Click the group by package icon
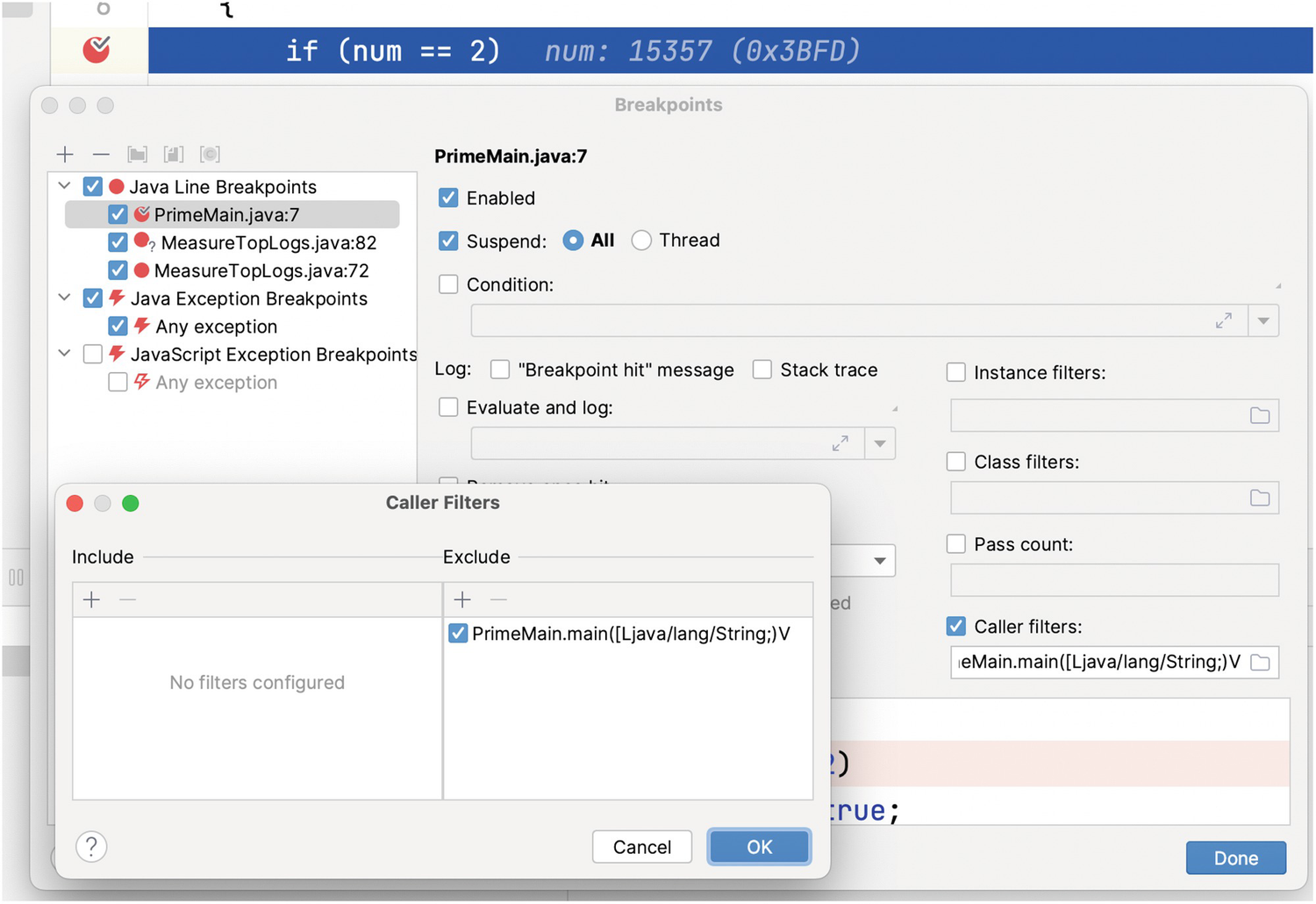The image size is (1316, 904). pos(138,154)
